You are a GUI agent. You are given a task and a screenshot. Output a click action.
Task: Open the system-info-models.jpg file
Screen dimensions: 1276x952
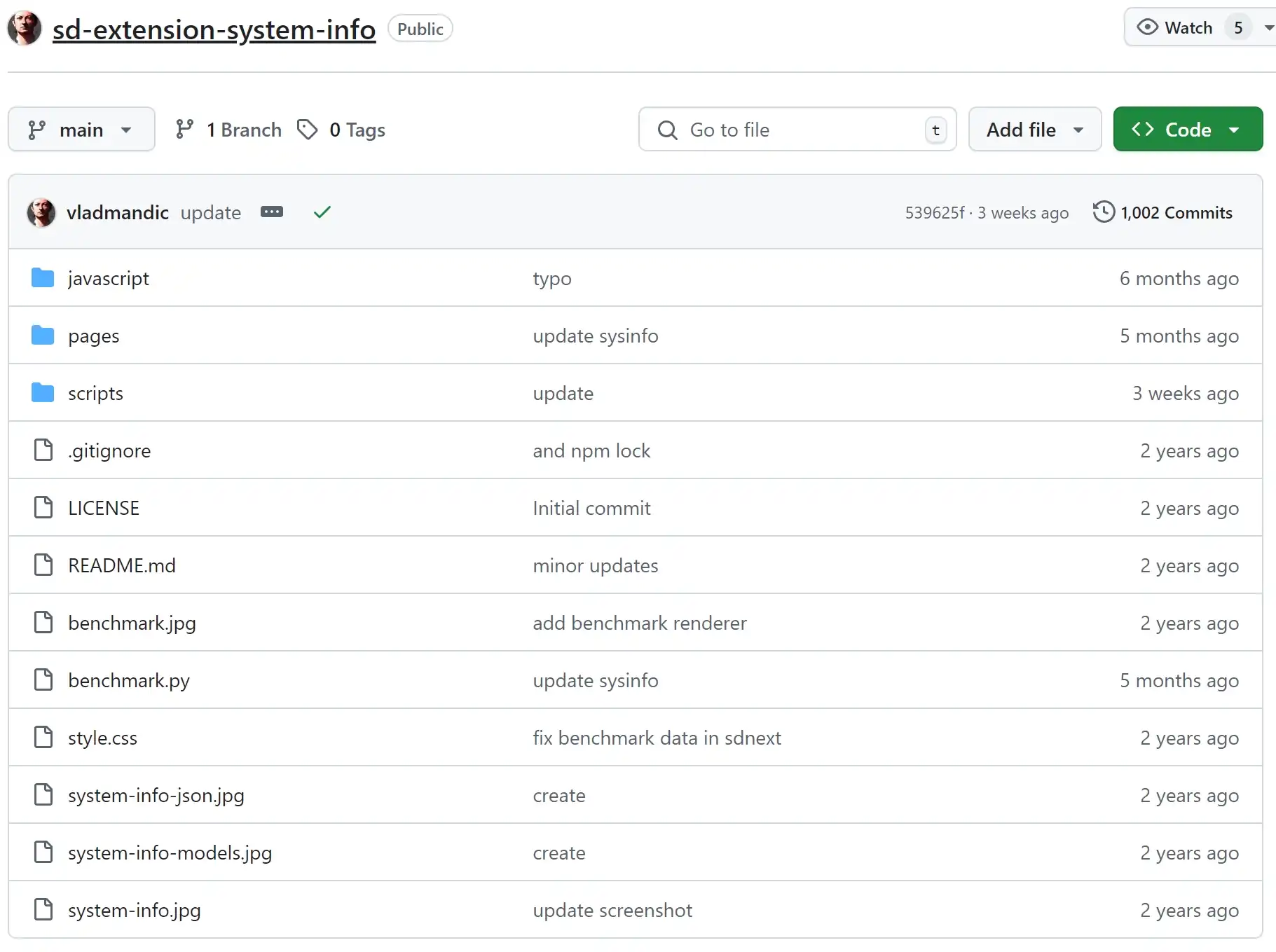pyautogui.click(x=170, y=853)
